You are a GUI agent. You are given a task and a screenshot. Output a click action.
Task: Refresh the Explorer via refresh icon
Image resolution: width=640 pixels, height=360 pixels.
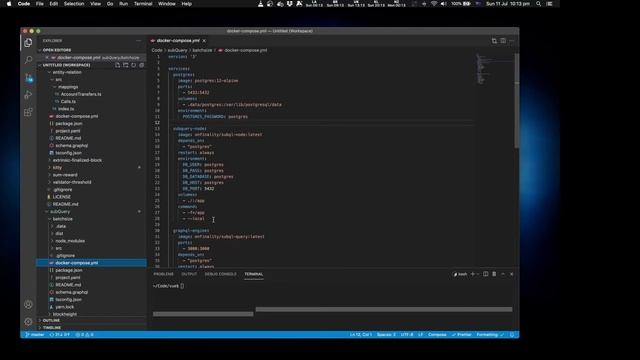tap(133, 65)
